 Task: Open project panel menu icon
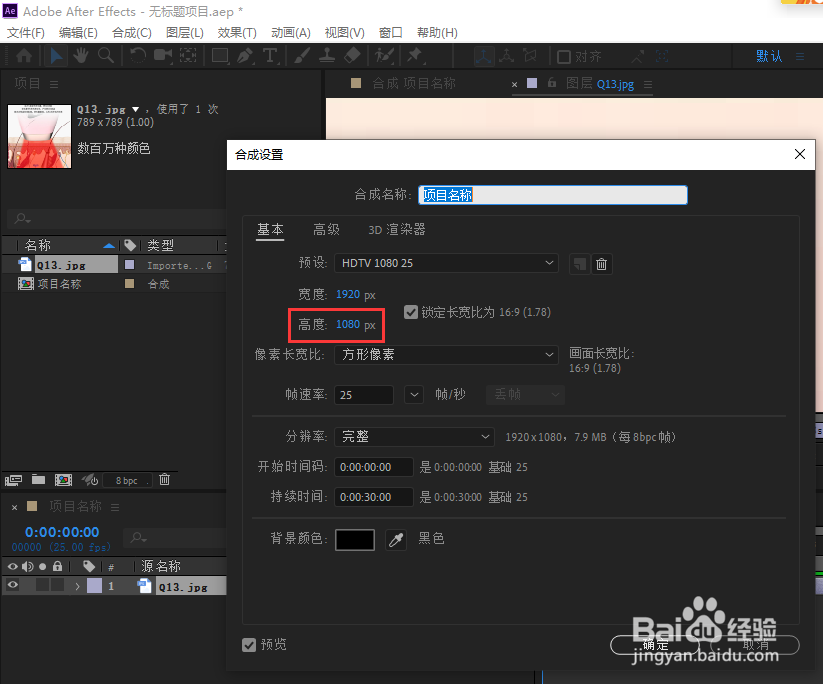(54, 84)
